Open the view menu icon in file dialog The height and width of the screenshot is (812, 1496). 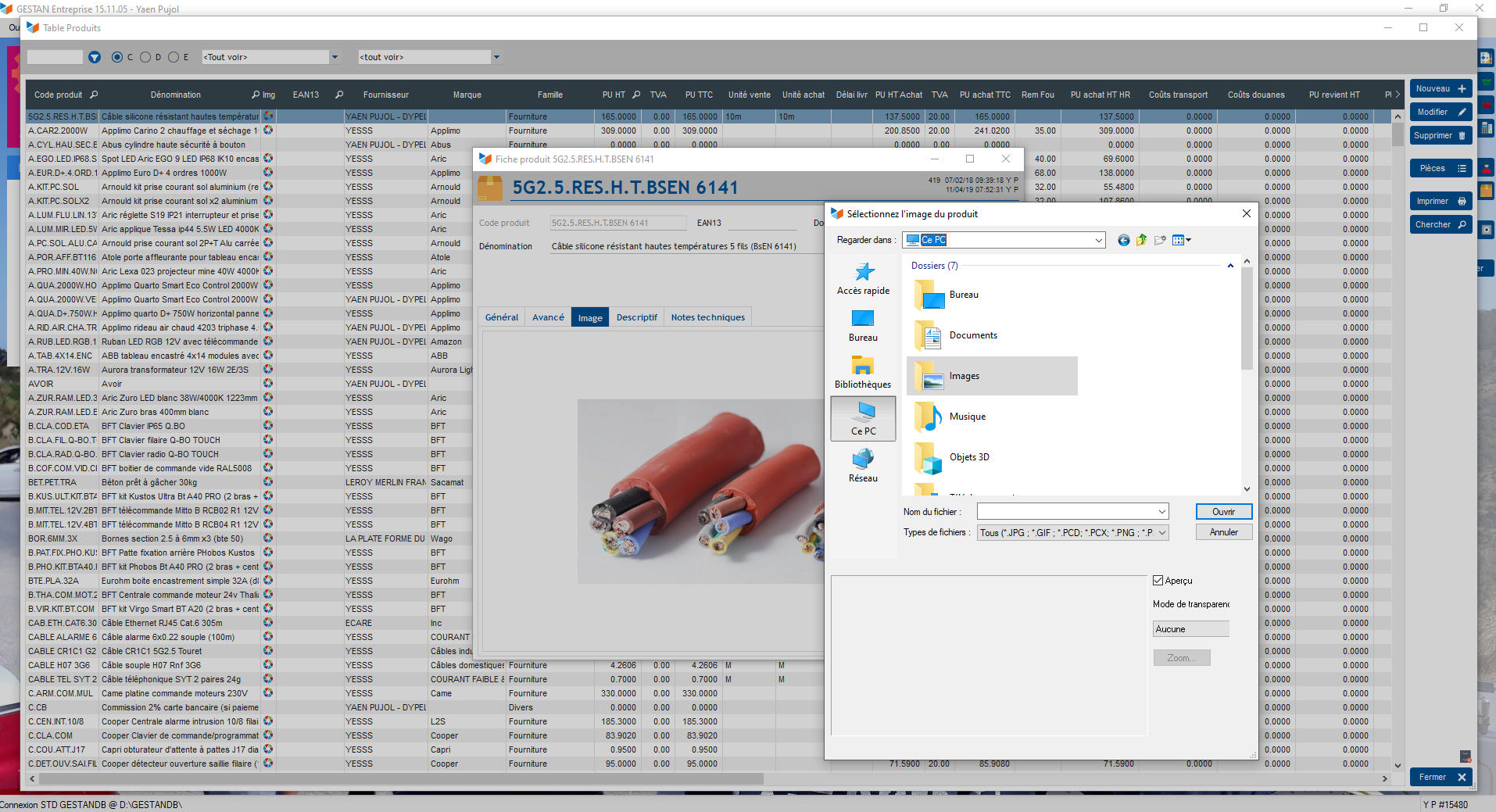coord(1181,240)
